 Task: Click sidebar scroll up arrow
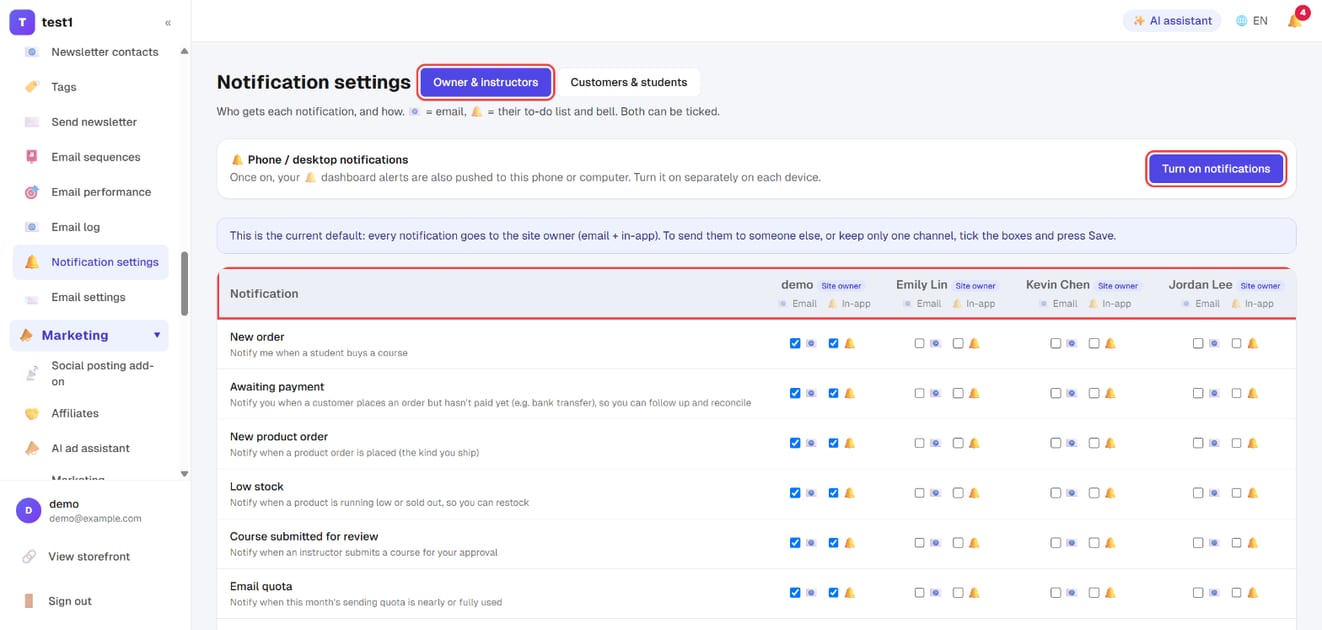click(184, 52)
